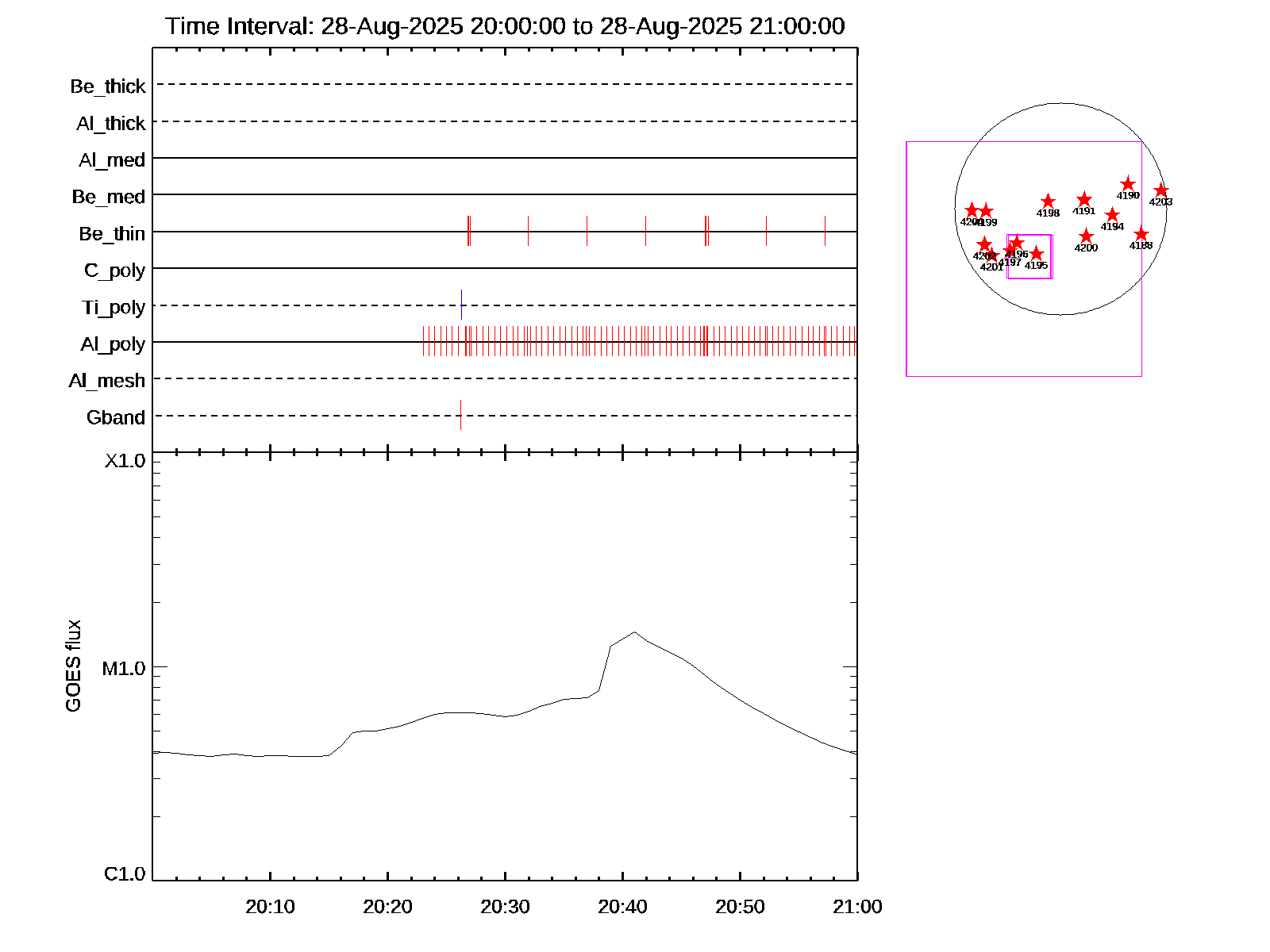
Task: Click the GOES flux peak near 20:40
Action: [634, 632]
